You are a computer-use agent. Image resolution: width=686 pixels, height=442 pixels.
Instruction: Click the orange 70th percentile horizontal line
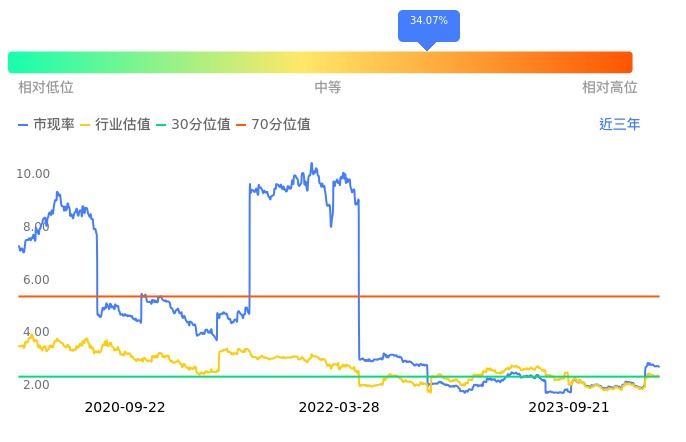(x=500, y=296)
